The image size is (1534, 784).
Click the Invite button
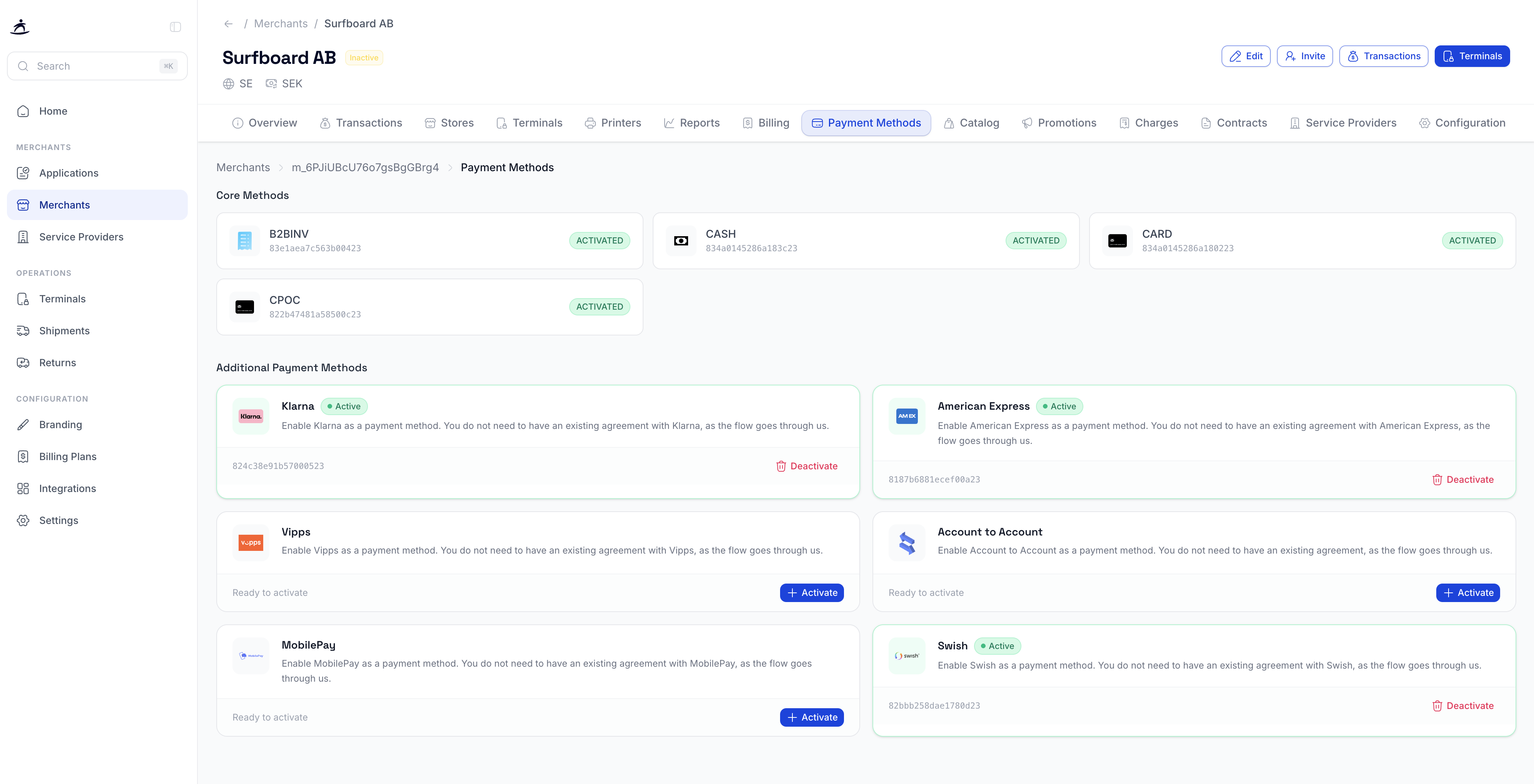[1304, 56]
